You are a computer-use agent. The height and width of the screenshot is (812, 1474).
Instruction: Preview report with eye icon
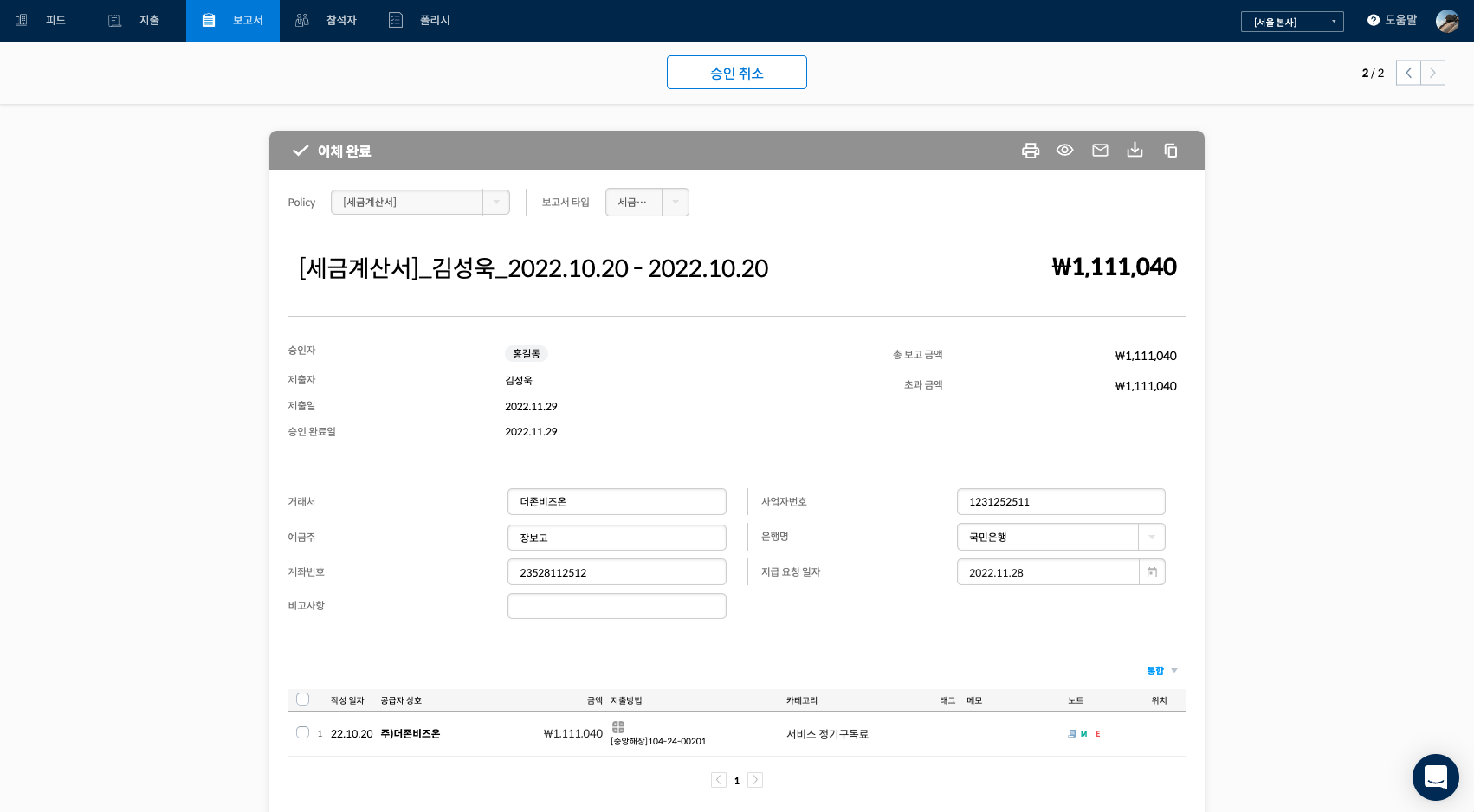coord(1064,151)
